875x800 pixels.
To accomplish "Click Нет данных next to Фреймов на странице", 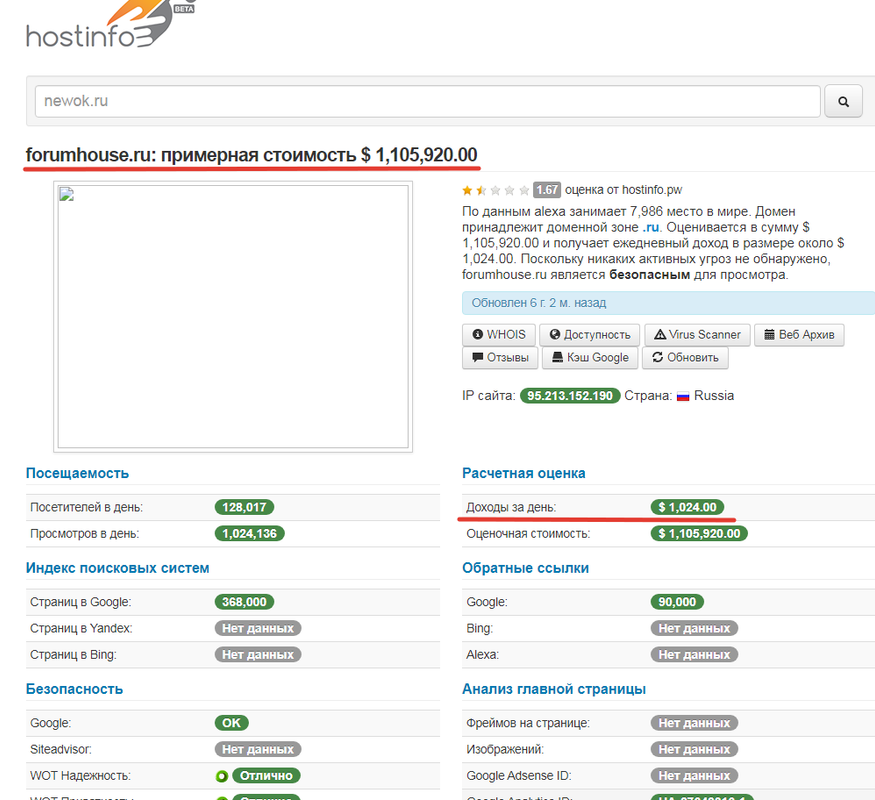I will (694, 723).
